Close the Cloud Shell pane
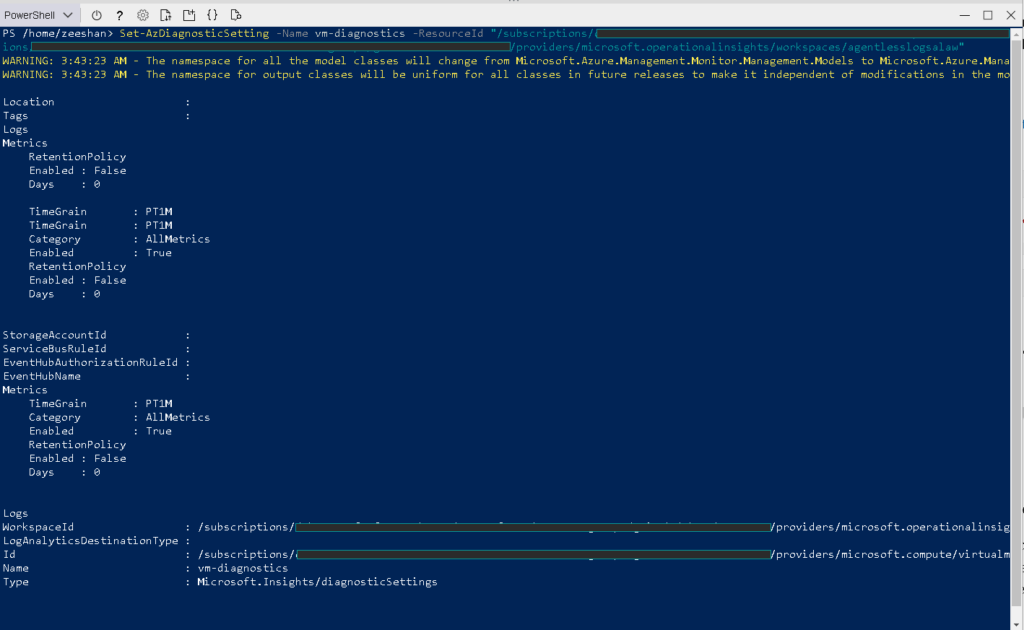Image resolution: width=1024 pixels, height=630 pixels. click(x=1009, y=15)
